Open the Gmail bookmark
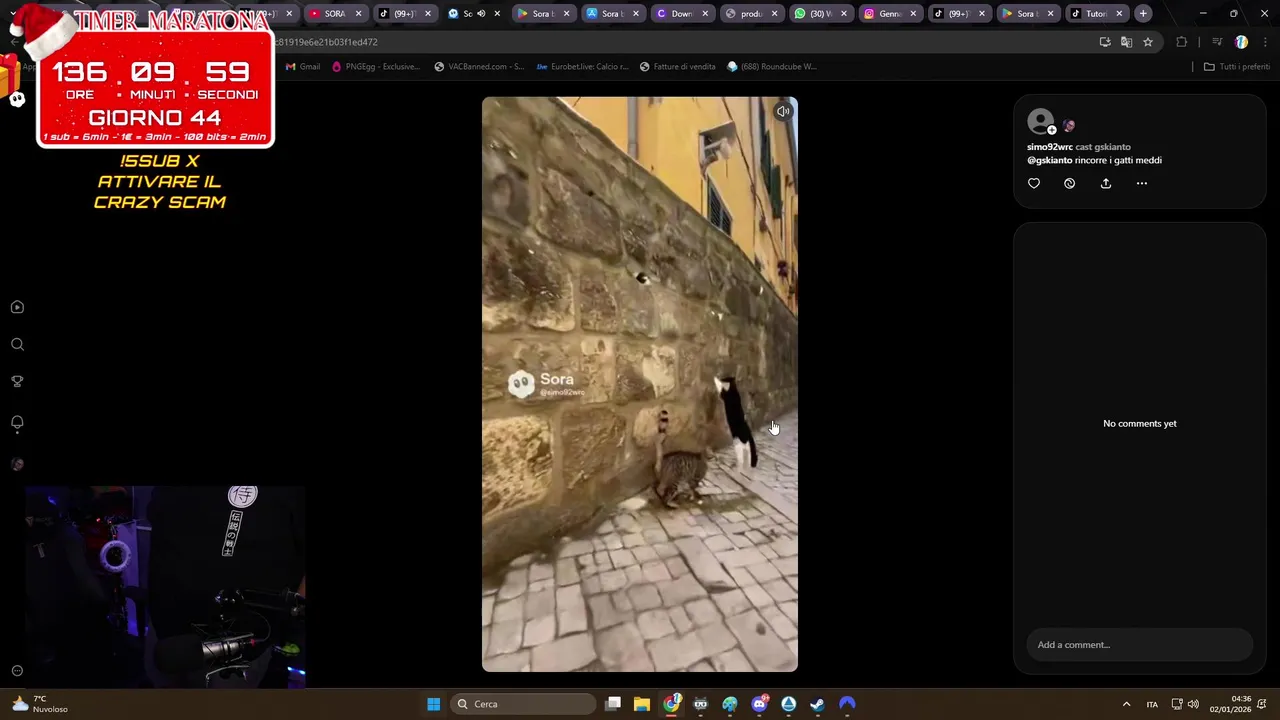Viewport: 1280px width, 720px height. tap(303, 67)
